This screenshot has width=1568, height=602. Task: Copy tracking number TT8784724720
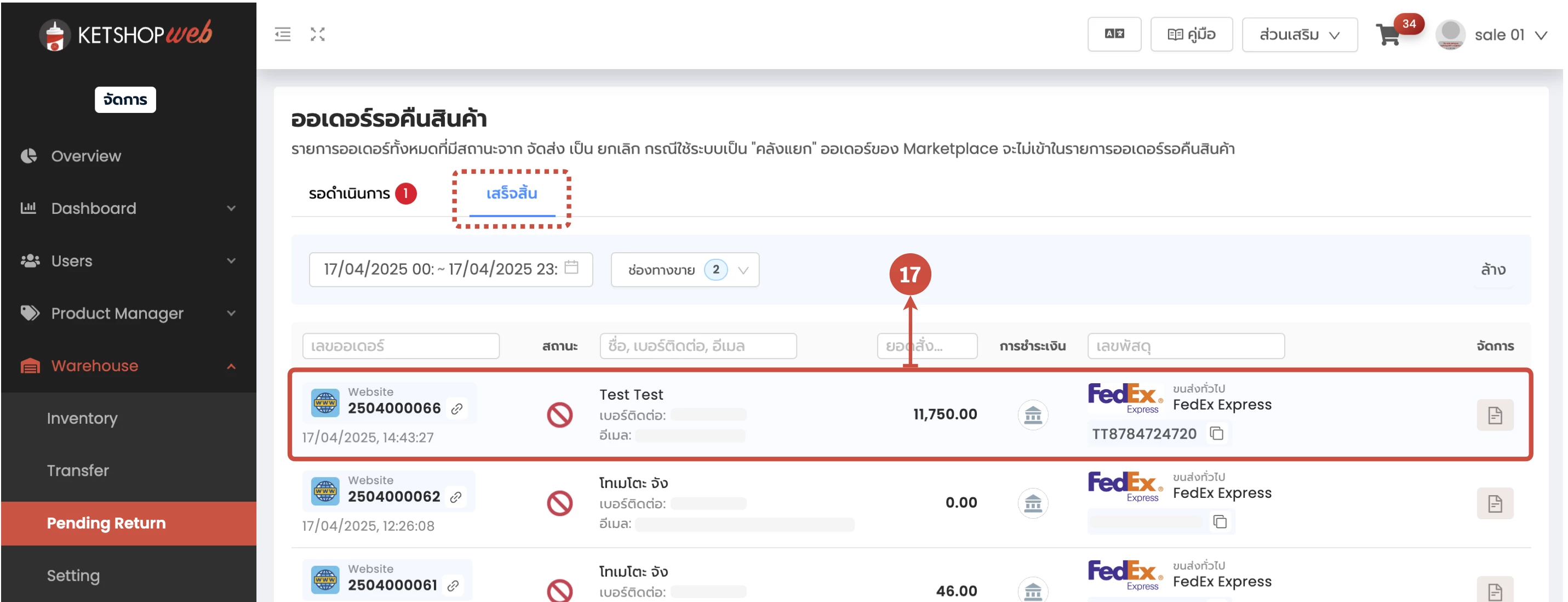coord(1216,433)
